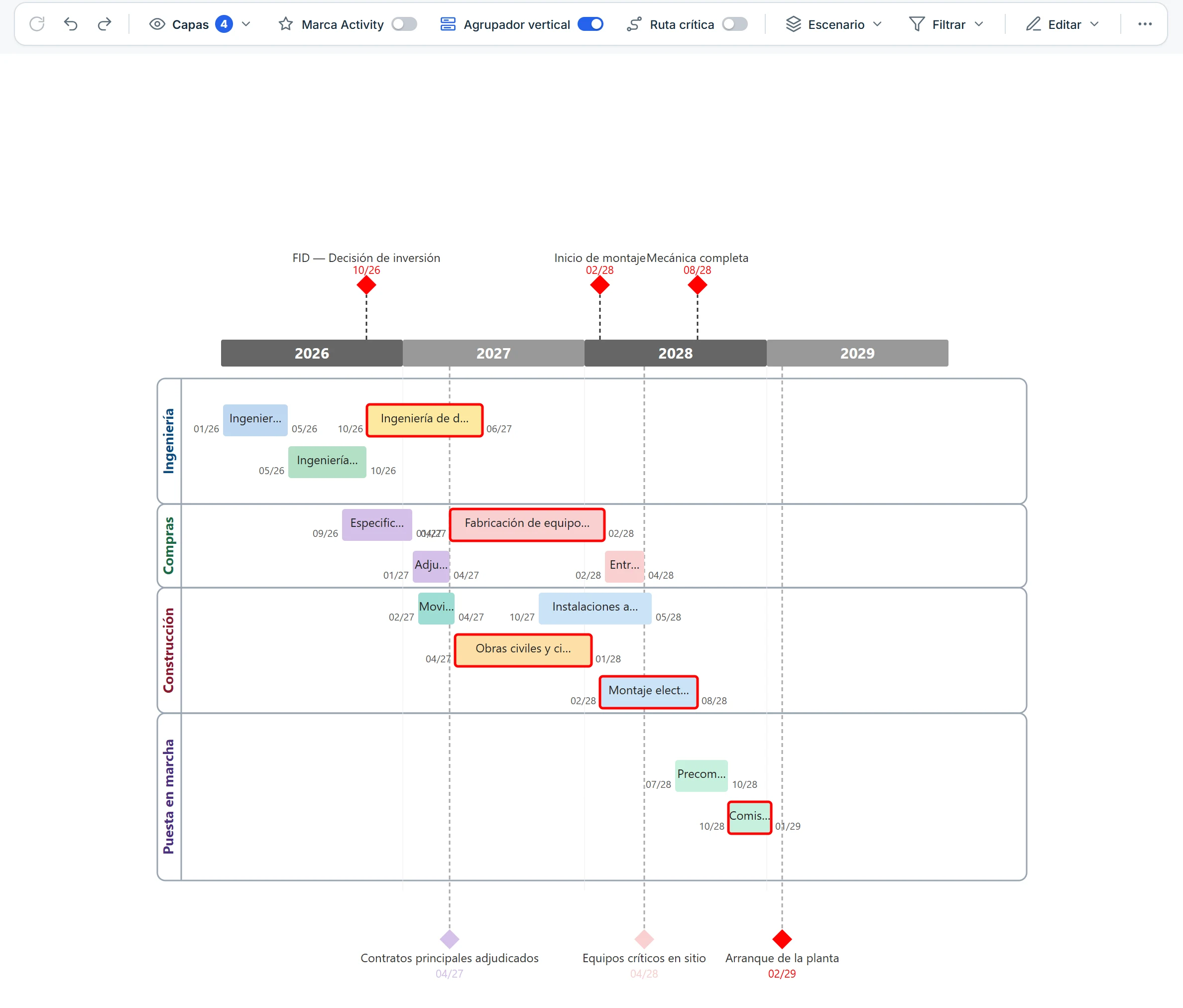Select Arranque de la planta diamond
The width and height of the screenshot is (1183, 1008).
click(782, 939)
